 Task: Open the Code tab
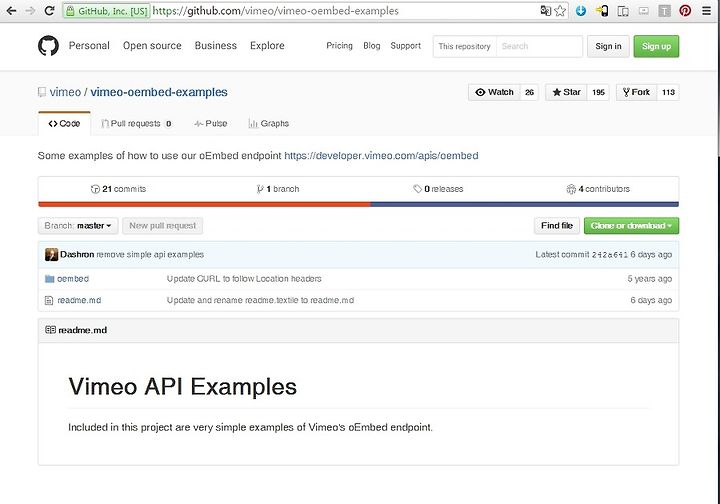click(x=64, y=123)
